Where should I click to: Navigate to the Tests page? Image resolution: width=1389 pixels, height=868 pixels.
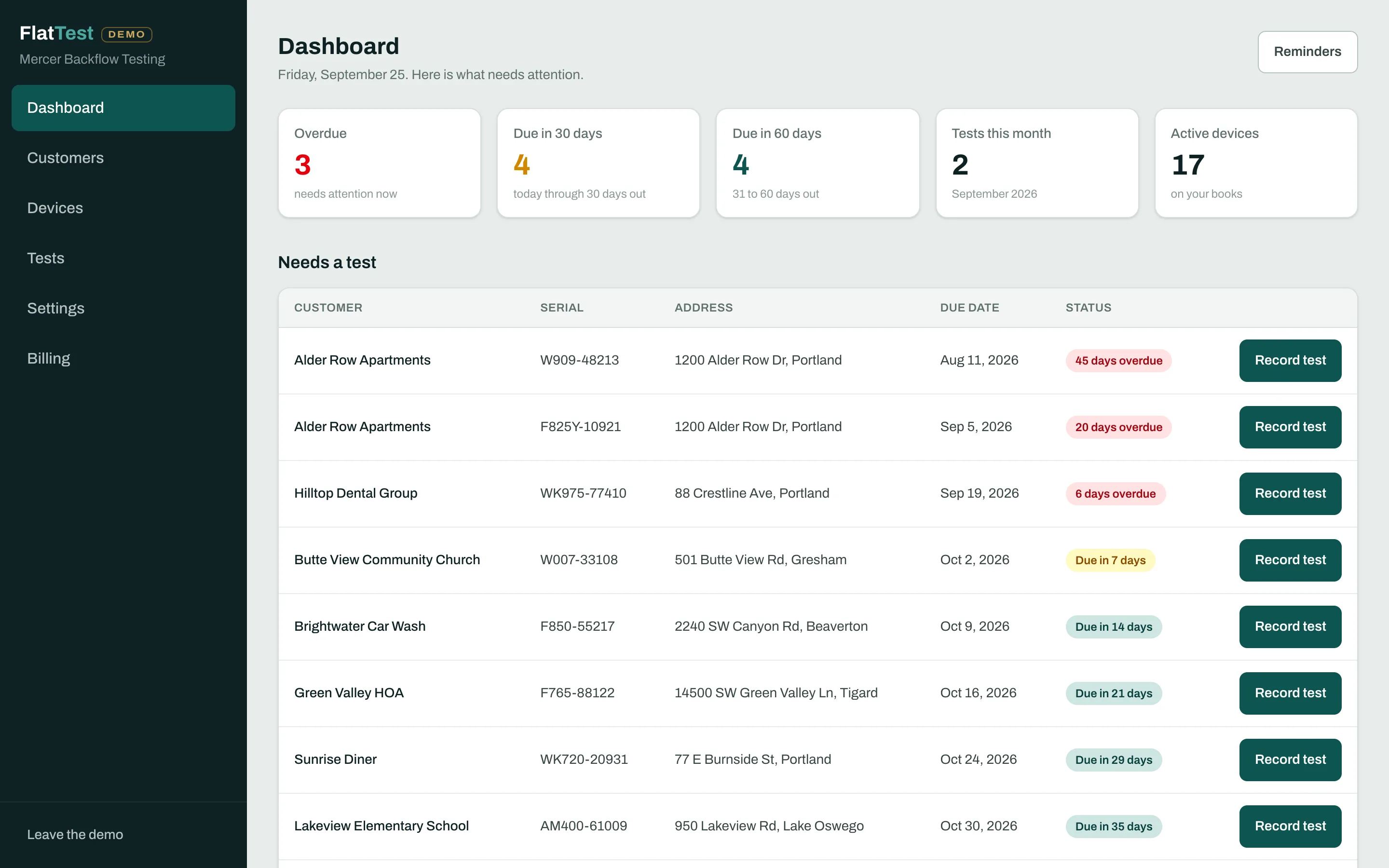click(123, 258)
